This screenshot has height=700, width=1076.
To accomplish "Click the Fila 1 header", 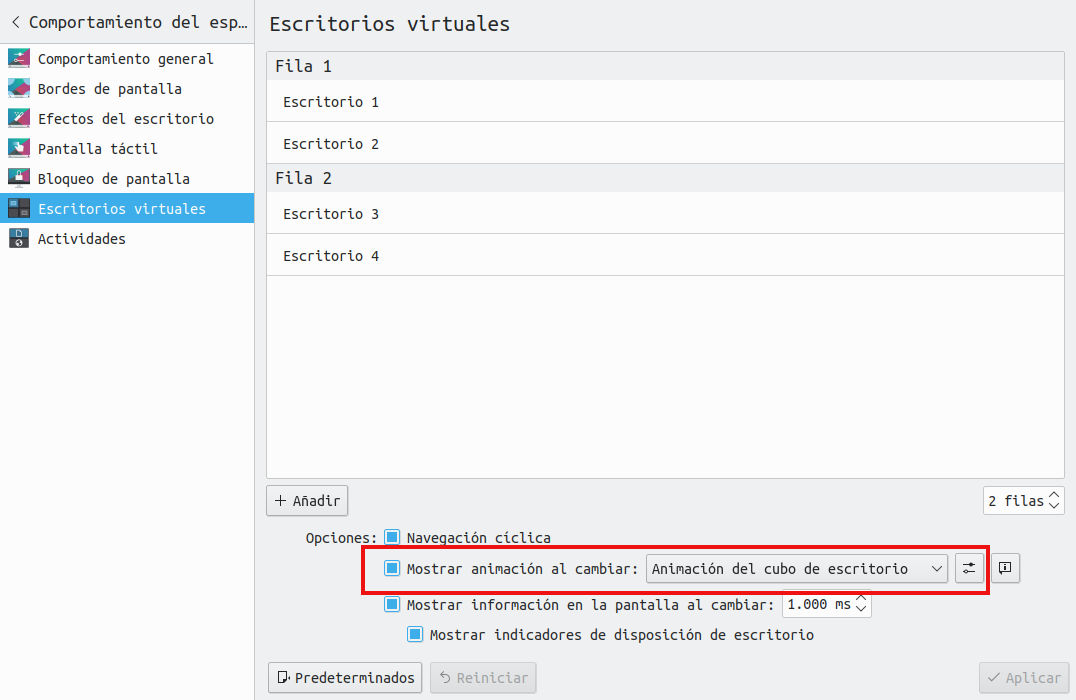I will [x=666, y=66].
